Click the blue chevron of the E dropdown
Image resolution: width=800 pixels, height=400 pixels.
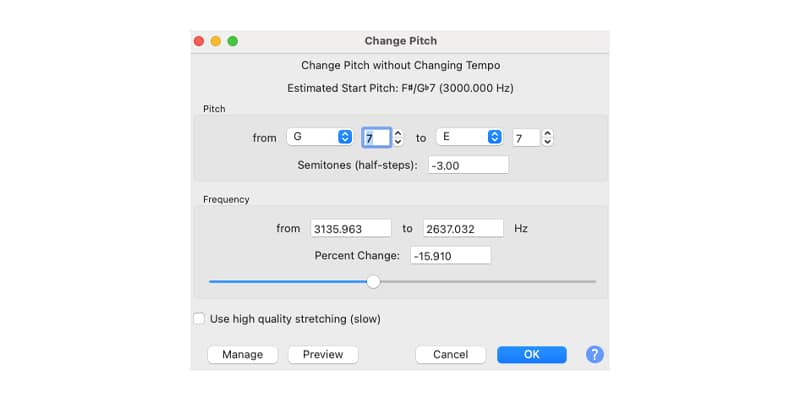click(x=494, y=137)
